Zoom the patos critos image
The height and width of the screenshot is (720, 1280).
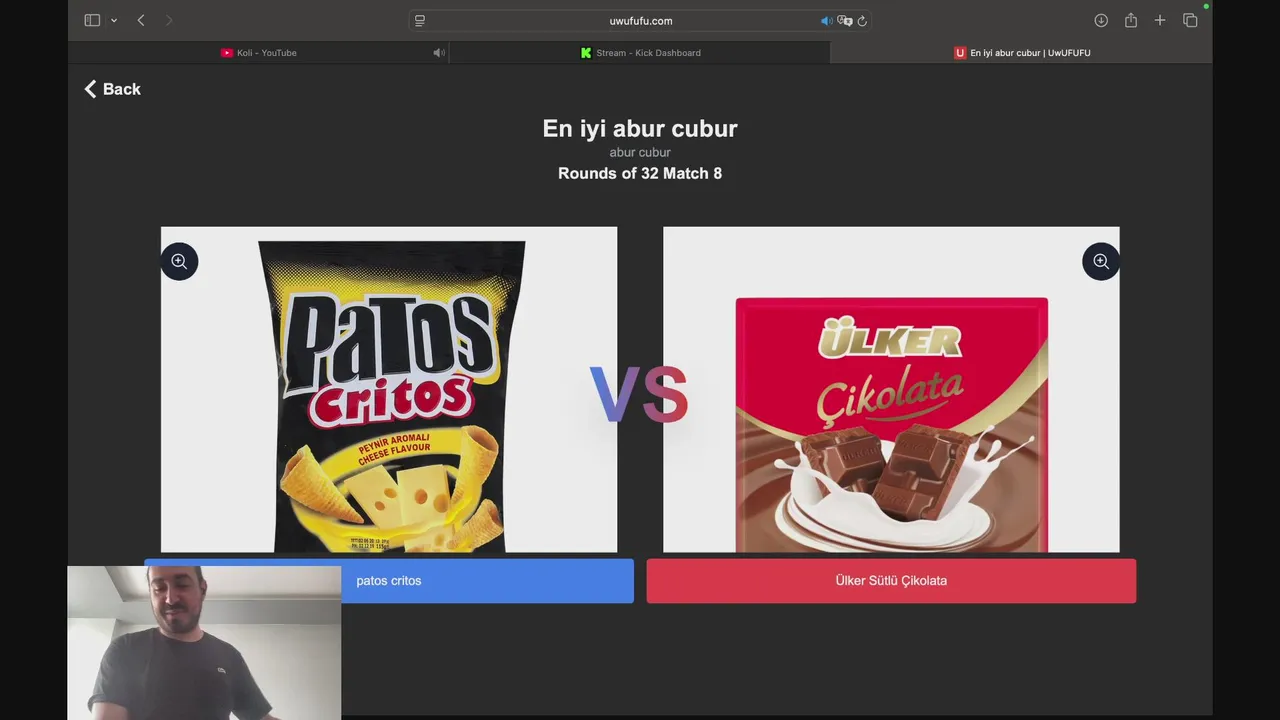(179, 261)
